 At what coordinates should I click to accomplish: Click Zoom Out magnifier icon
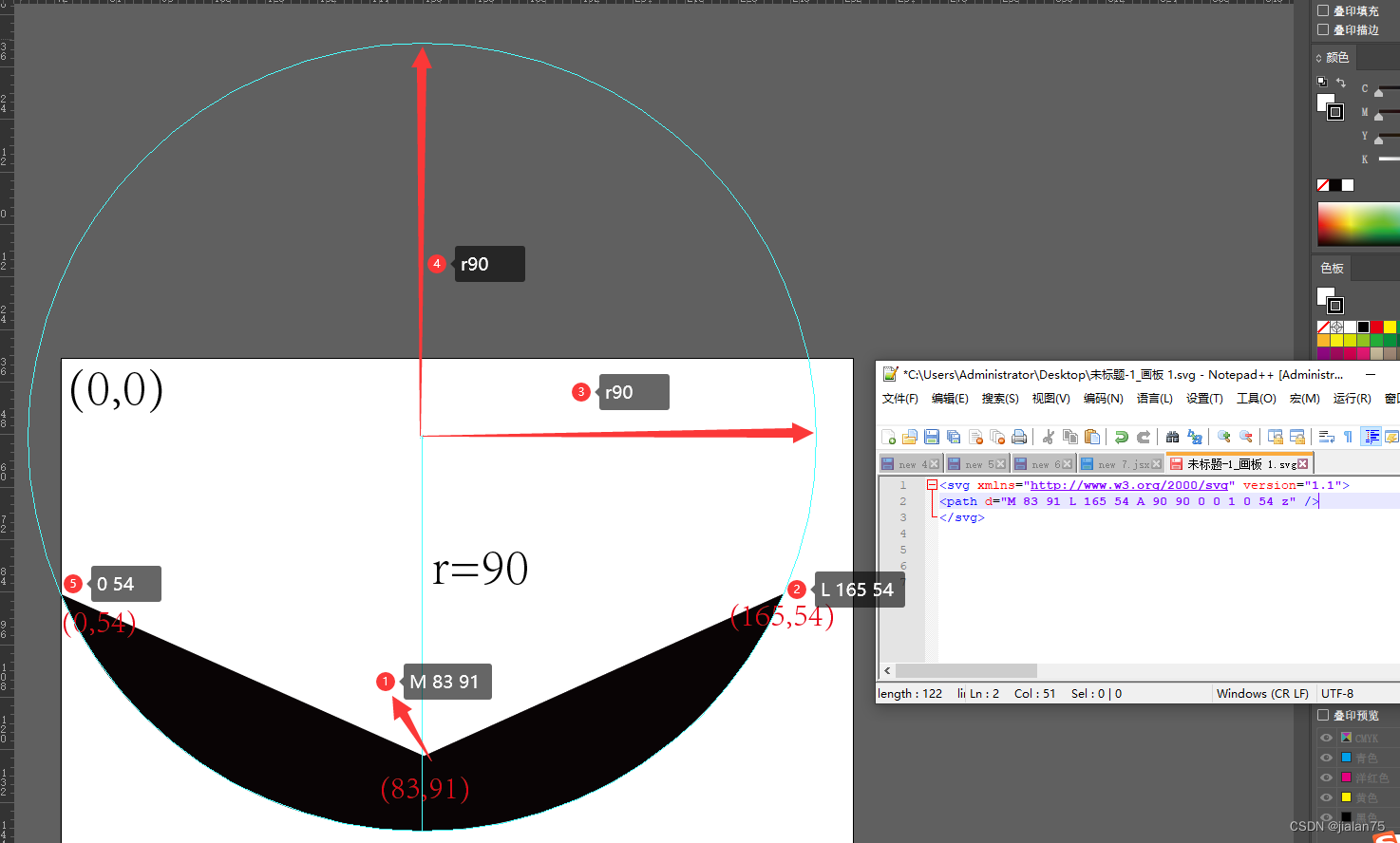[x=1246, y=437]
